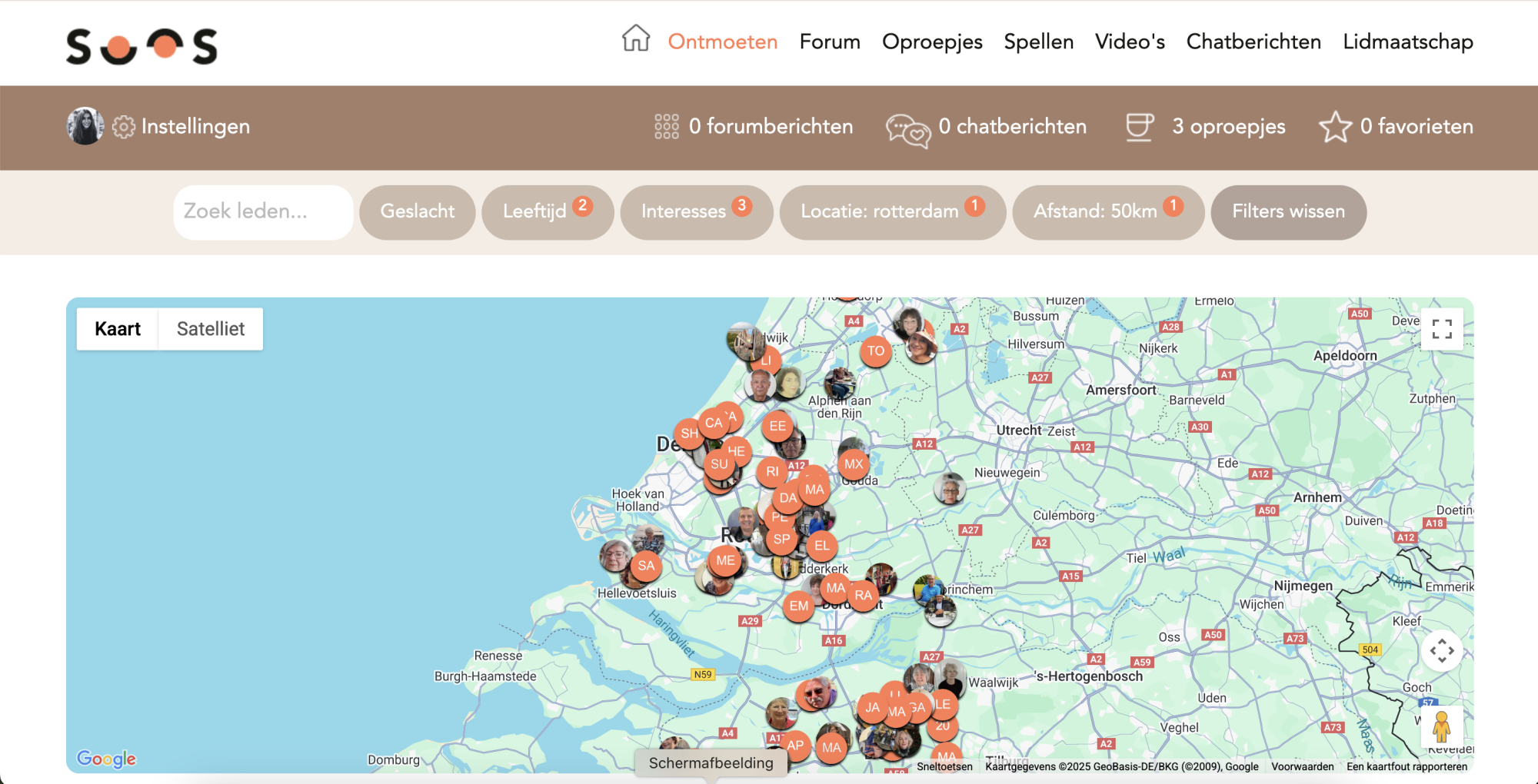Open forumberichten grid icon

666,127
